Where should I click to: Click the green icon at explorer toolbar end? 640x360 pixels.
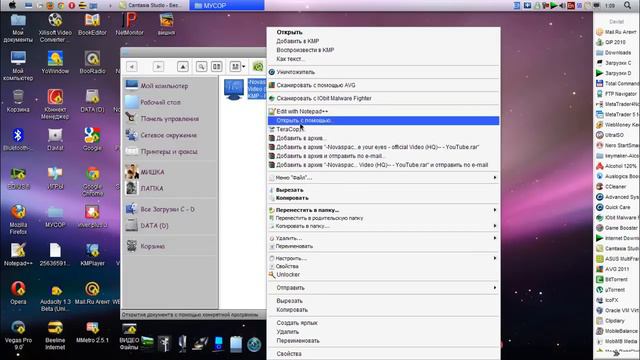coord(258,66)
